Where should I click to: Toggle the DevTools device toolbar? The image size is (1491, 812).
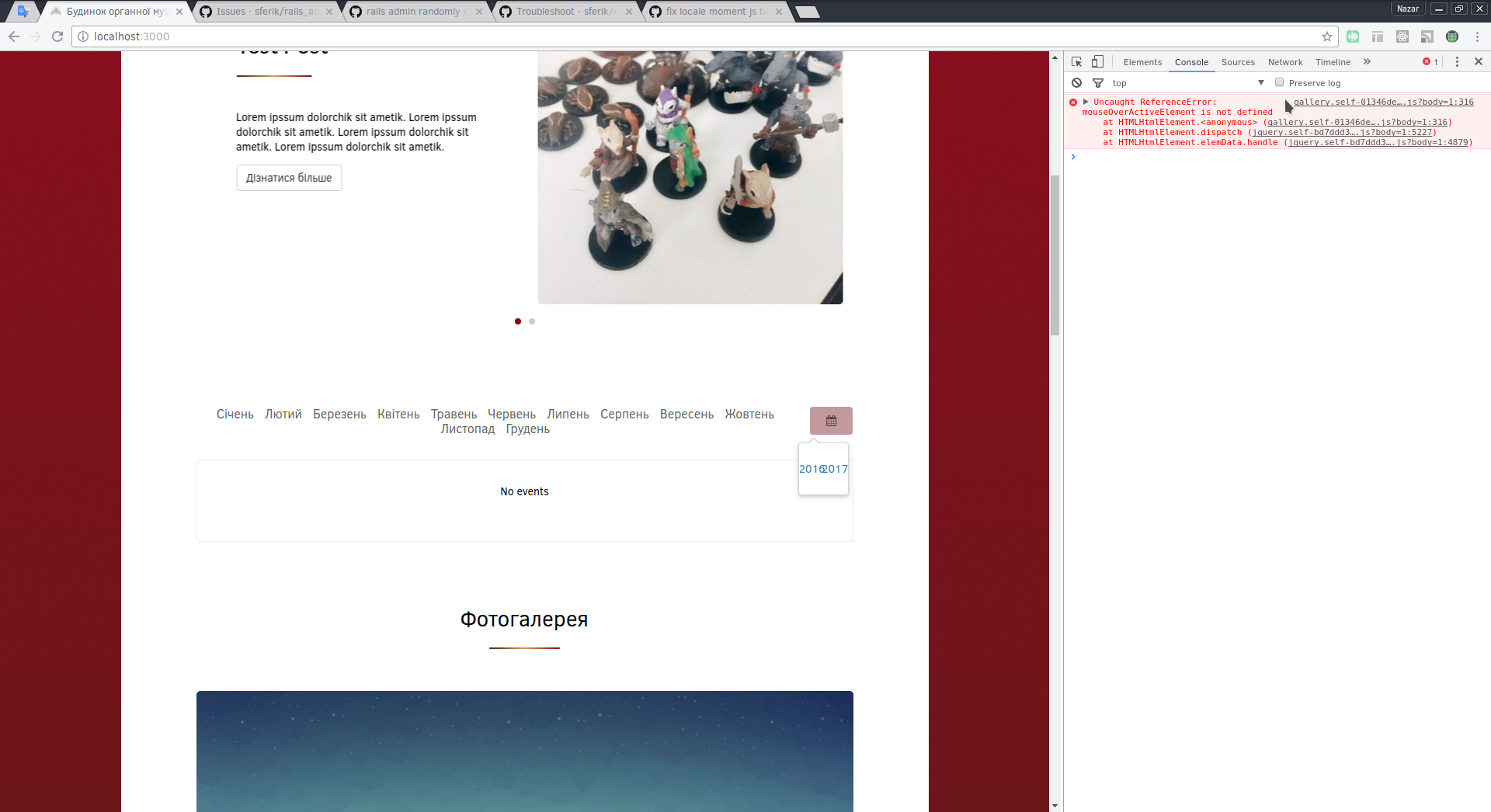[x=1097, y=62]
